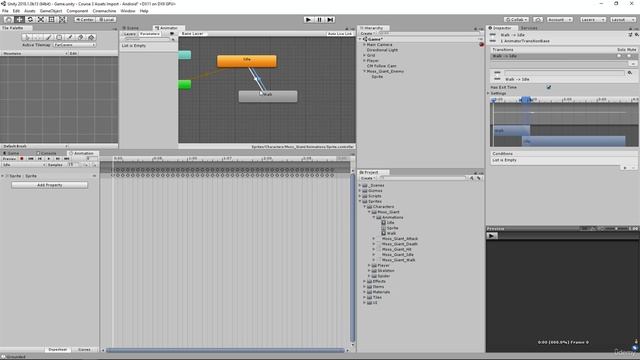Toggle Mute for Walk -> Idle transition

(629, 56)
